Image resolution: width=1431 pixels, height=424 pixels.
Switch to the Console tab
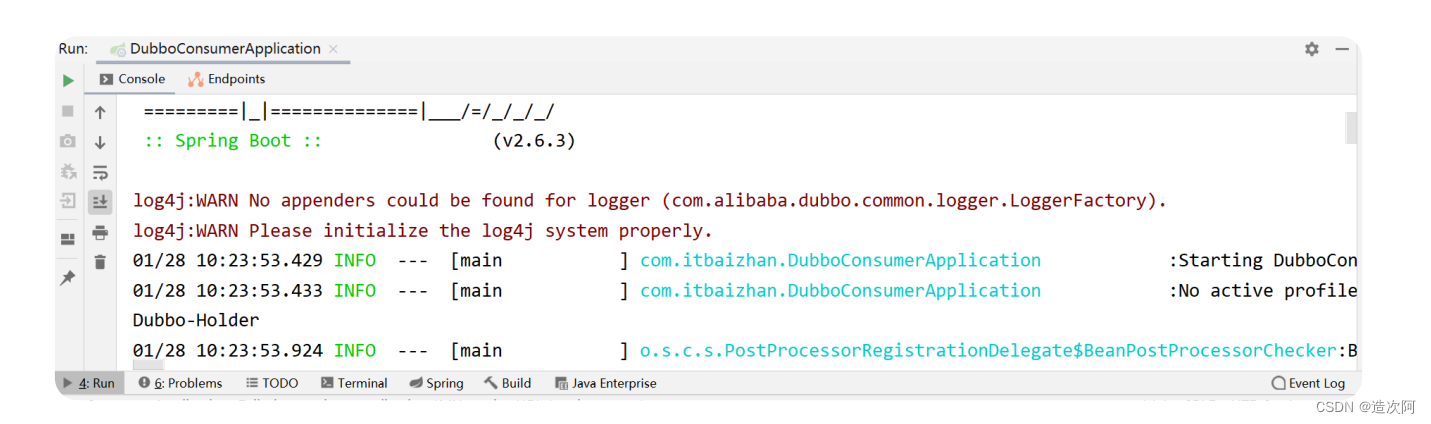click(x=133, y=79)
